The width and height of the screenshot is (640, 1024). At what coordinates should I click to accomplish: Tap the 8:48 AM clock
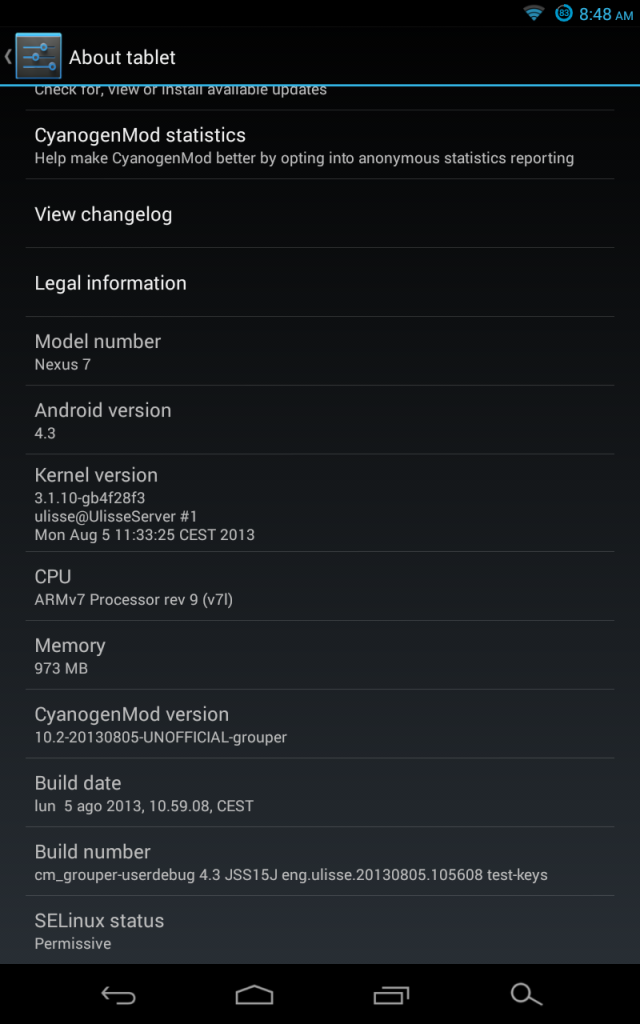[x=606, y=14]
